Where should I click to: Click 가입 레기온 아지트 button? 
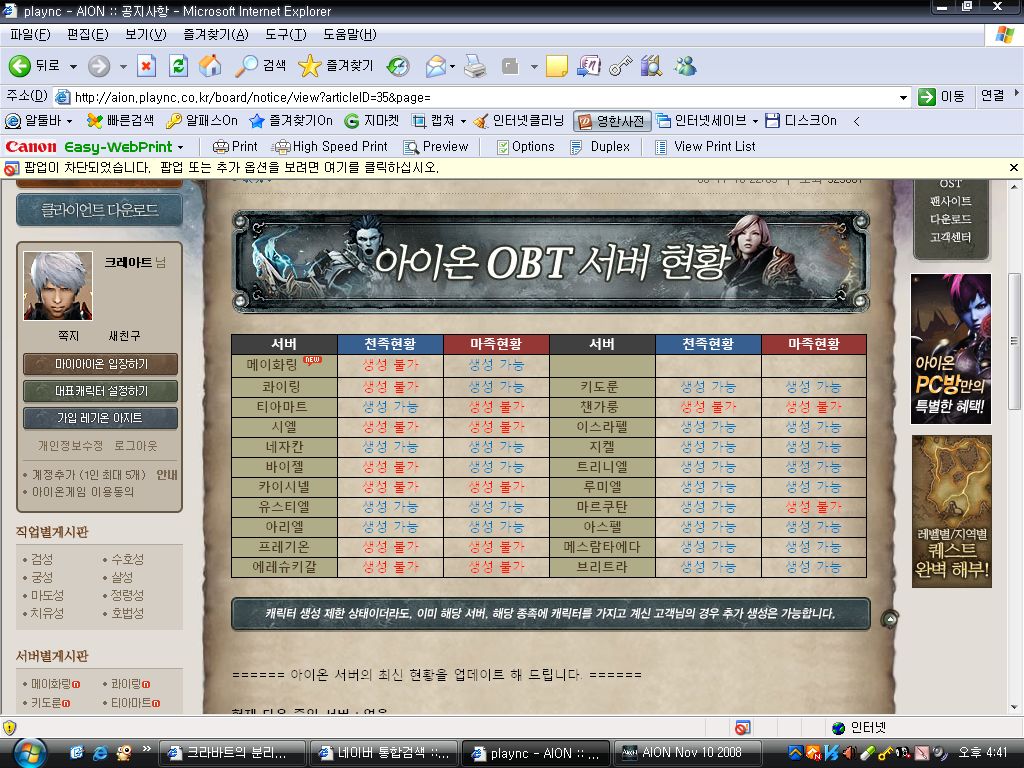pyautogui.click(x=101, y=418)
